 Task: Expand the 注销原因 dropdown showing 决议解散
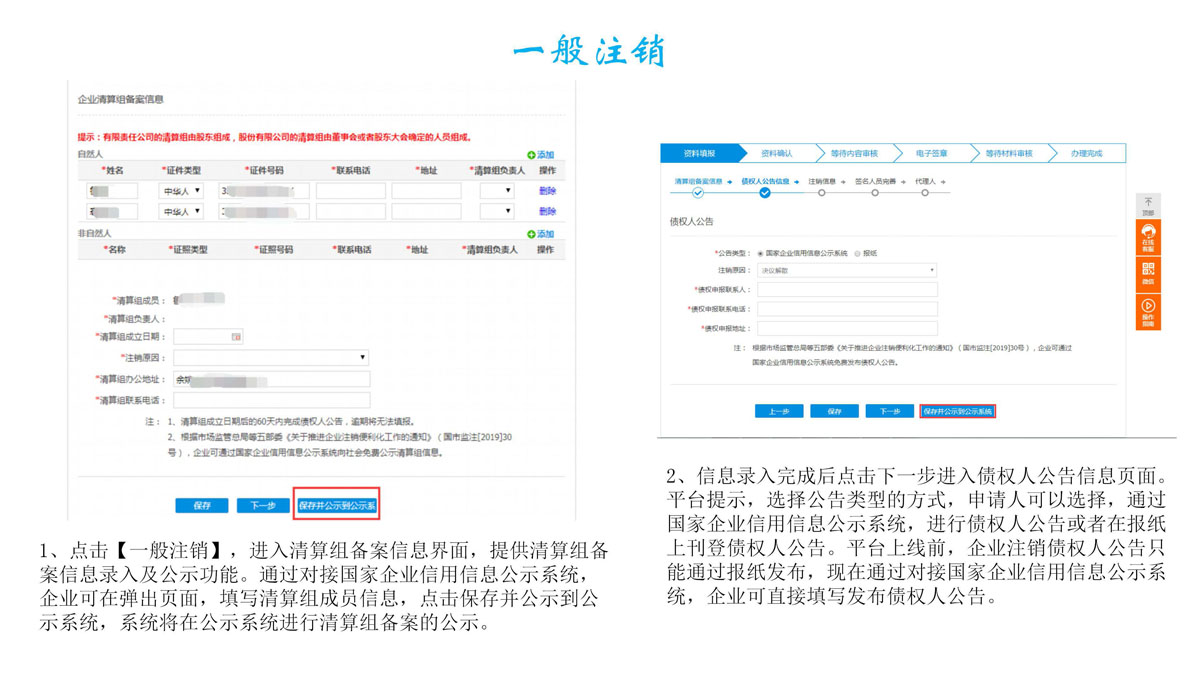click(847, 271)
